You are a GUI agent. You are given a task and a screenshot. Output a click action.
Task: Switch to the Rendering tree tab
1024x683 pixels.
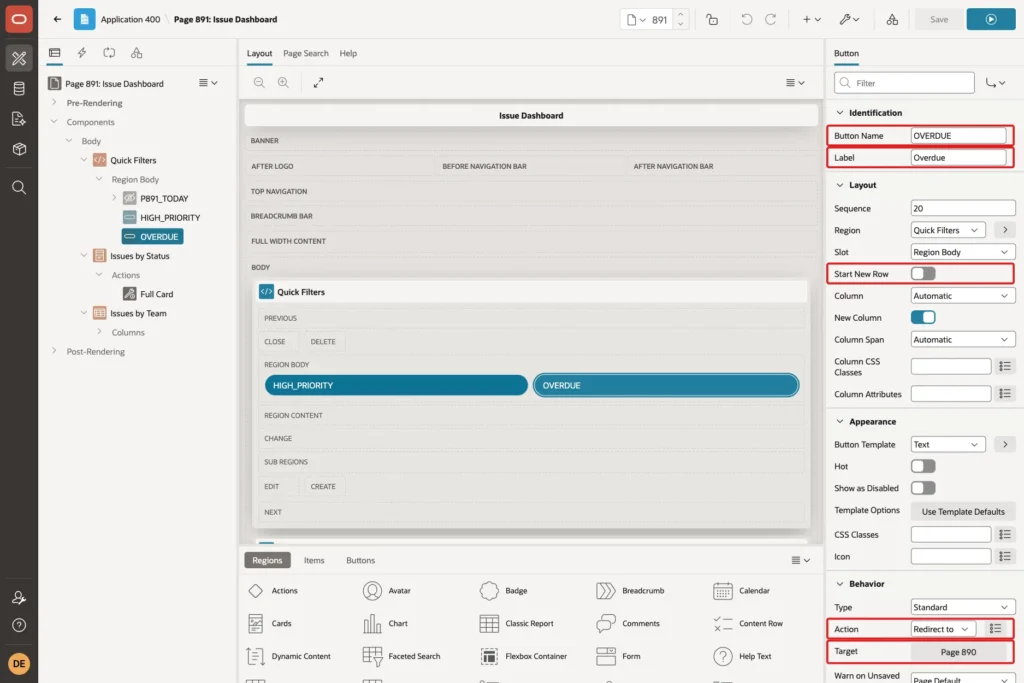point(55,53)
